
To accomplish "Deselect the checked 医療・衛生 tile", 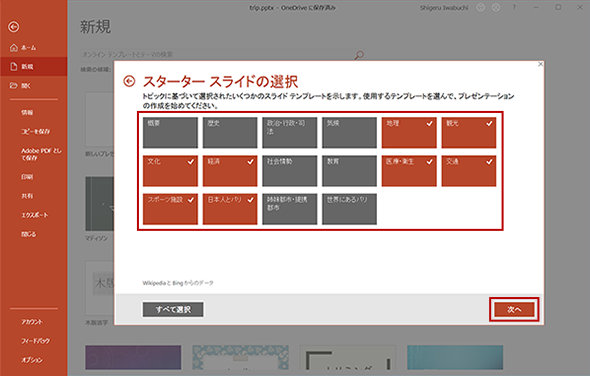I will click(409, 171).
